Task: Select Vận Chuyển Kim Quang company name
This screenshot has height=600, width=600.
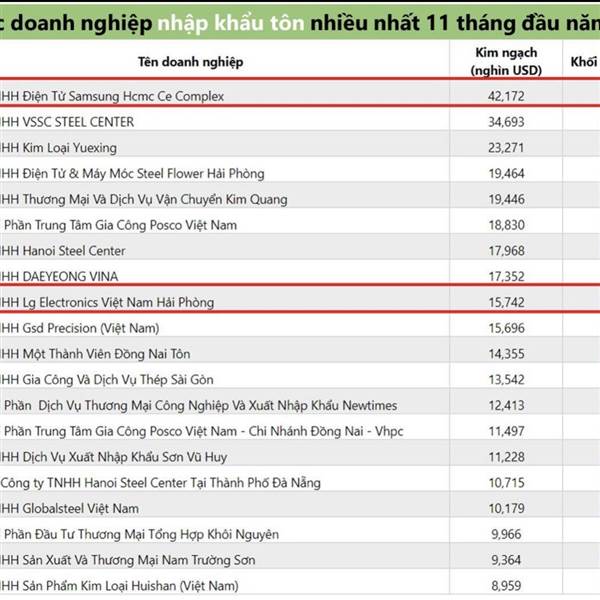Action: tap(143, 199)
